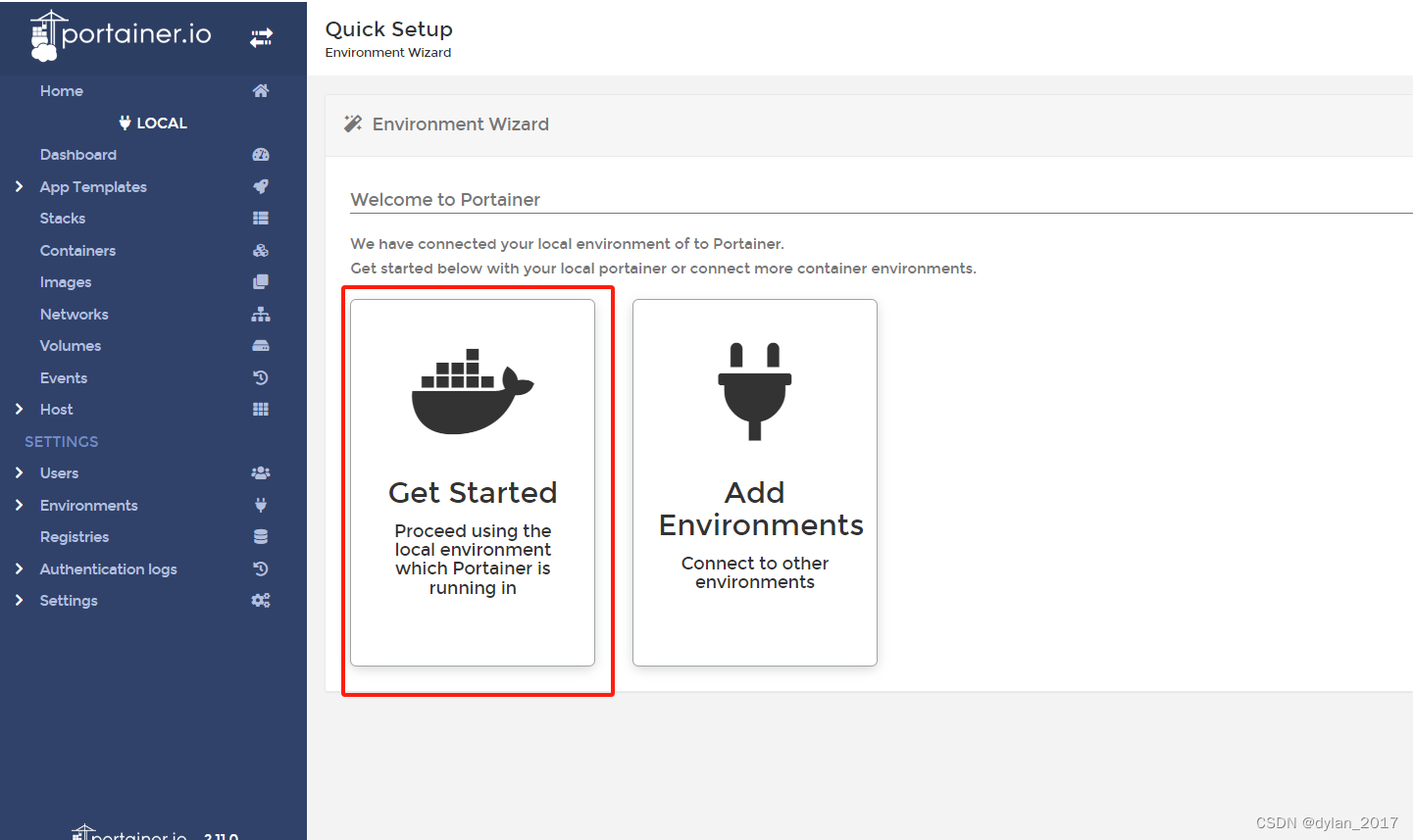Screen dimensions: 1413x840
Task: Click the Authentication logs history icon
Action: click(x=261, y=568)
